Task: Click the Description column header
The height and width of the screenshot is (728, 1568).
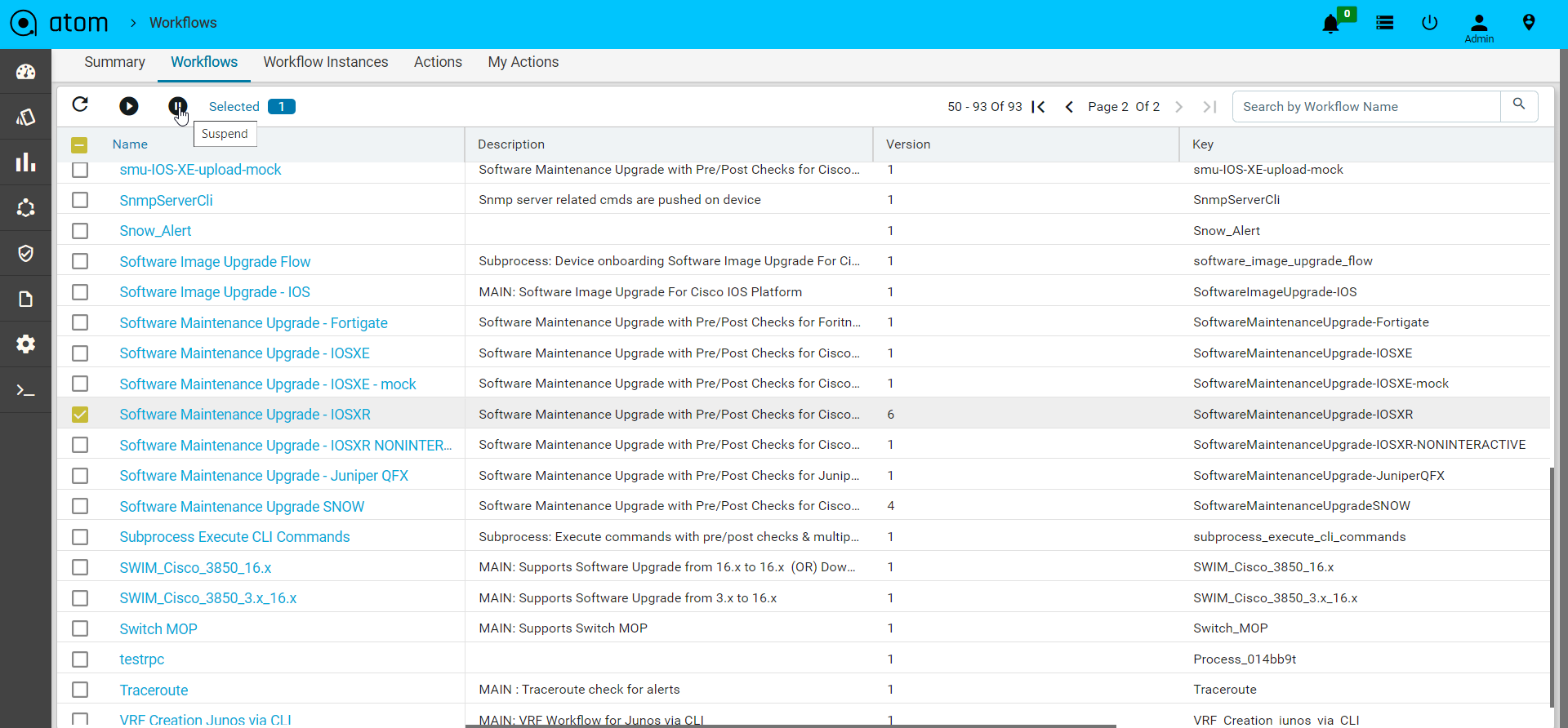Action: coord(511,144)
